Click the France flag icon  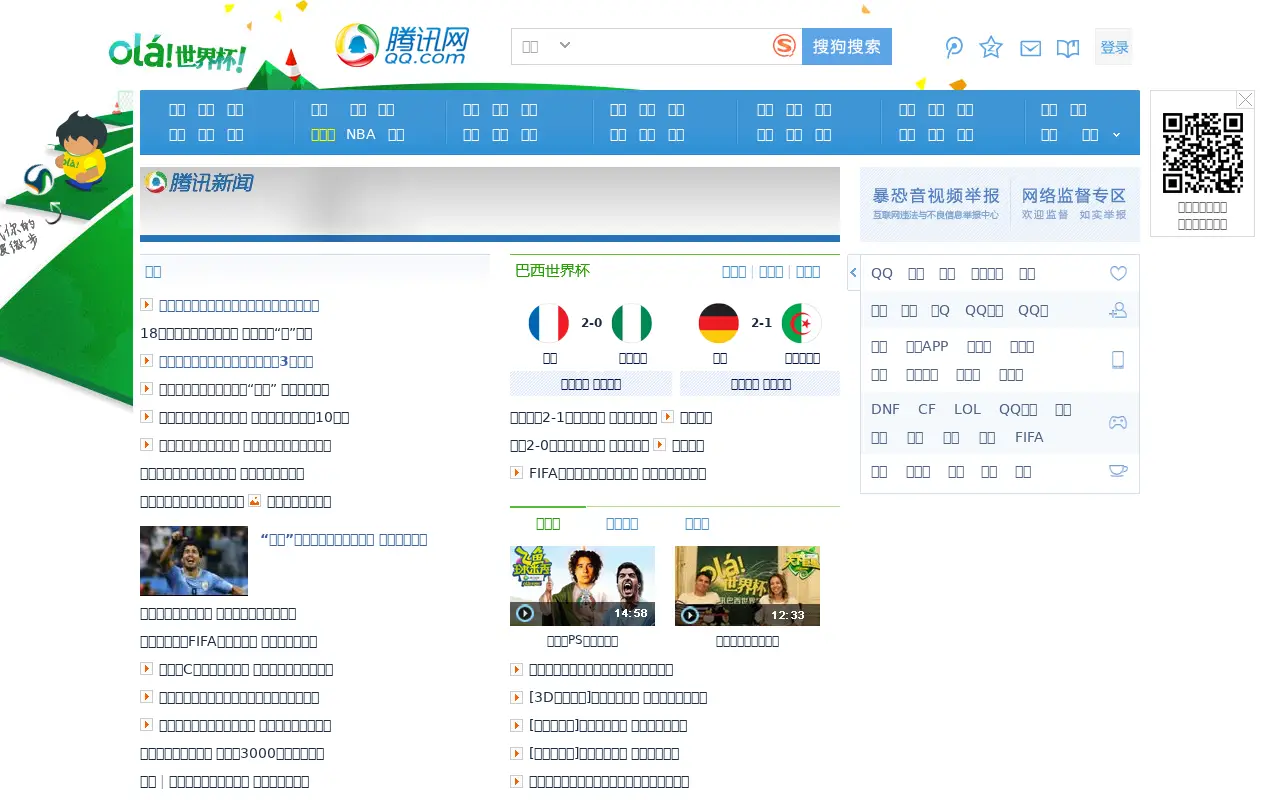[549, 323]
